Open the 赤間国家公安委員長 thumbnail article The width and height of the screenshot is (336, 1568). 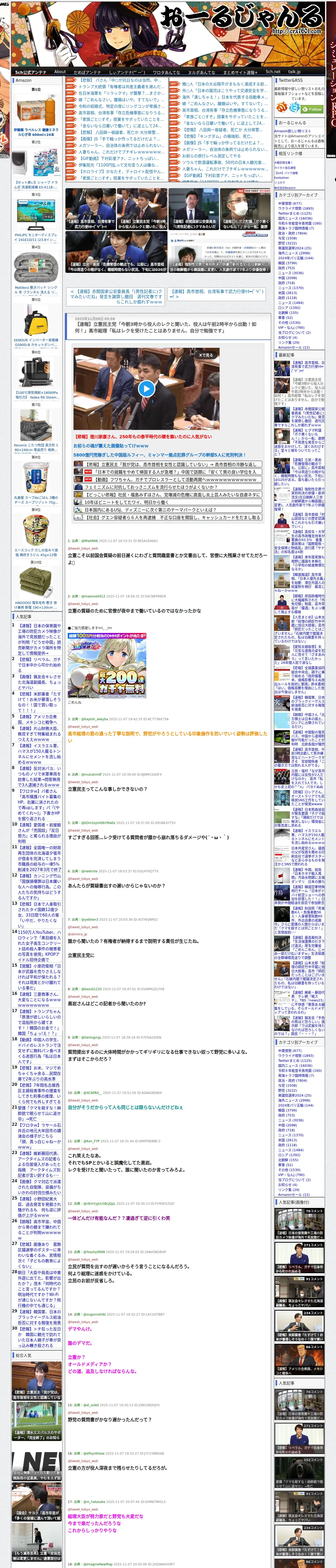193,209
